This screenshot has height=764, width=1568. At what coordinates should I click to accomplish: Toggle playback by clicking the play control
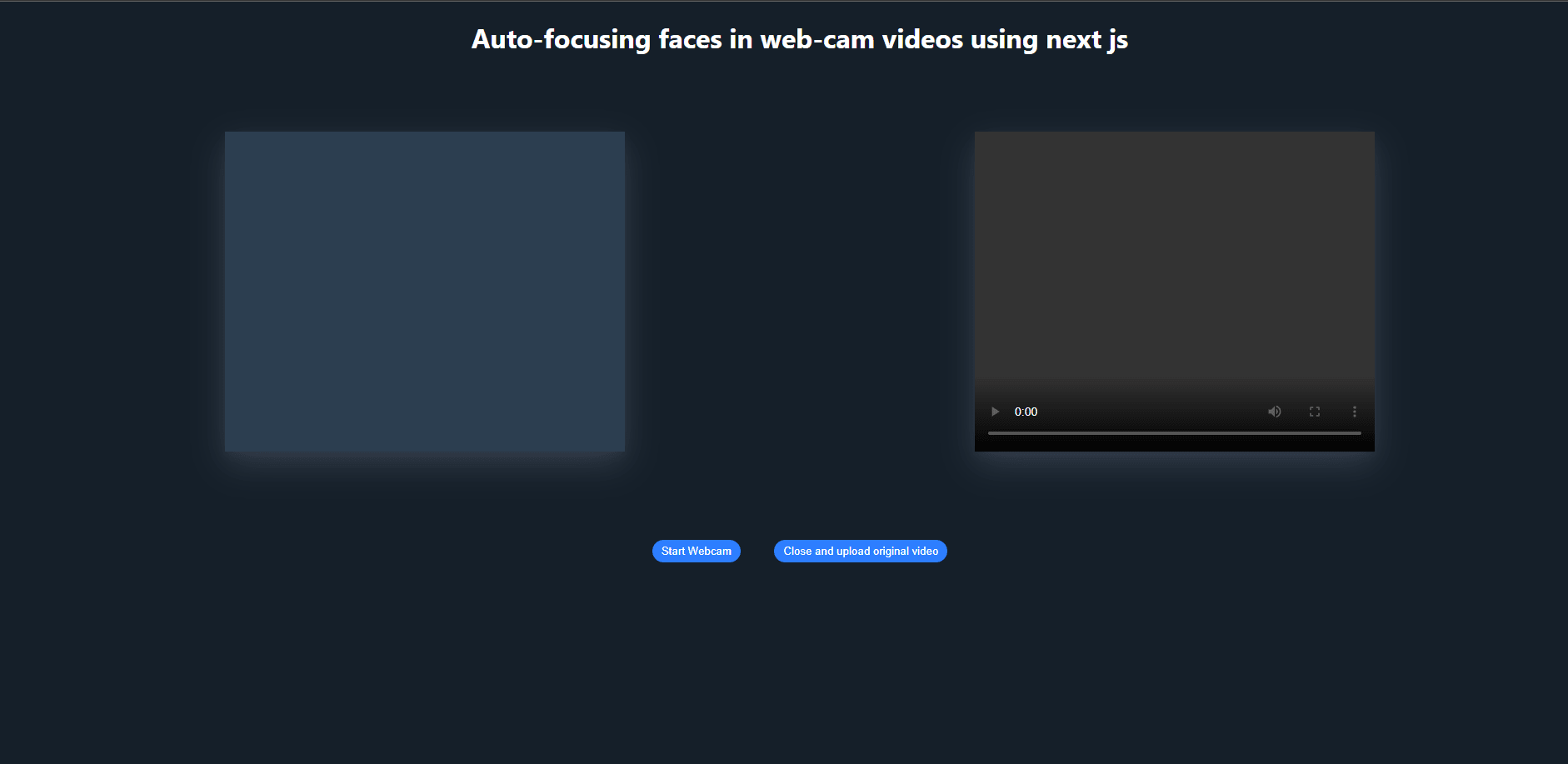(x=995, y=411)
